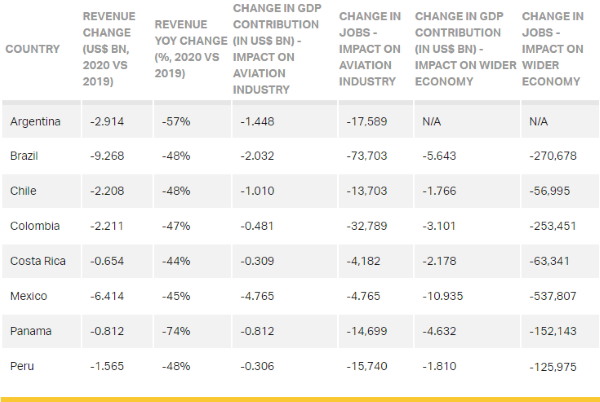This screenshot has height=402, width=600.
Task: Select Colombia's wider economy GDP value -3.101
Action: point(436,226)
